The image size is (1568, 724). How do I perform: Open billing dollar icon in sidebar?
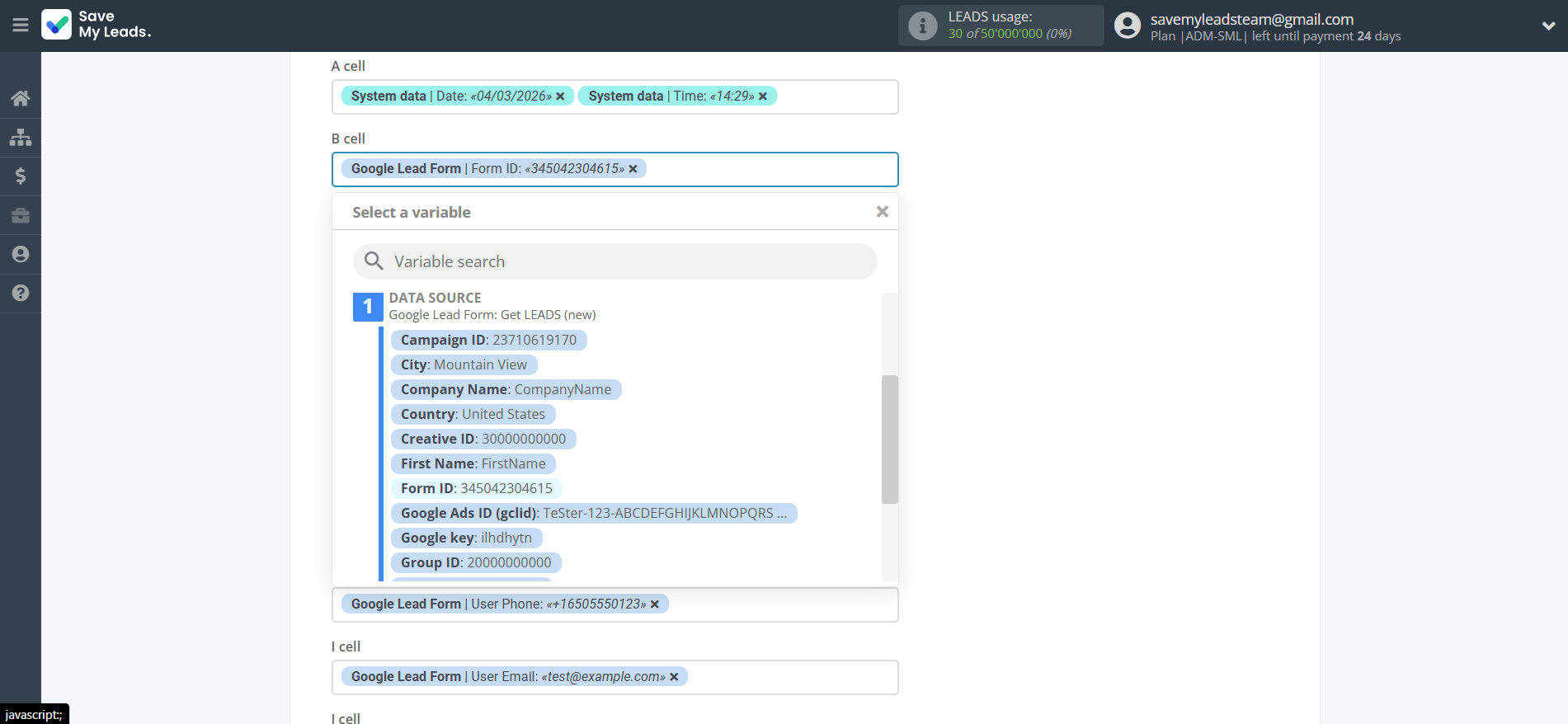coord(21,176)
